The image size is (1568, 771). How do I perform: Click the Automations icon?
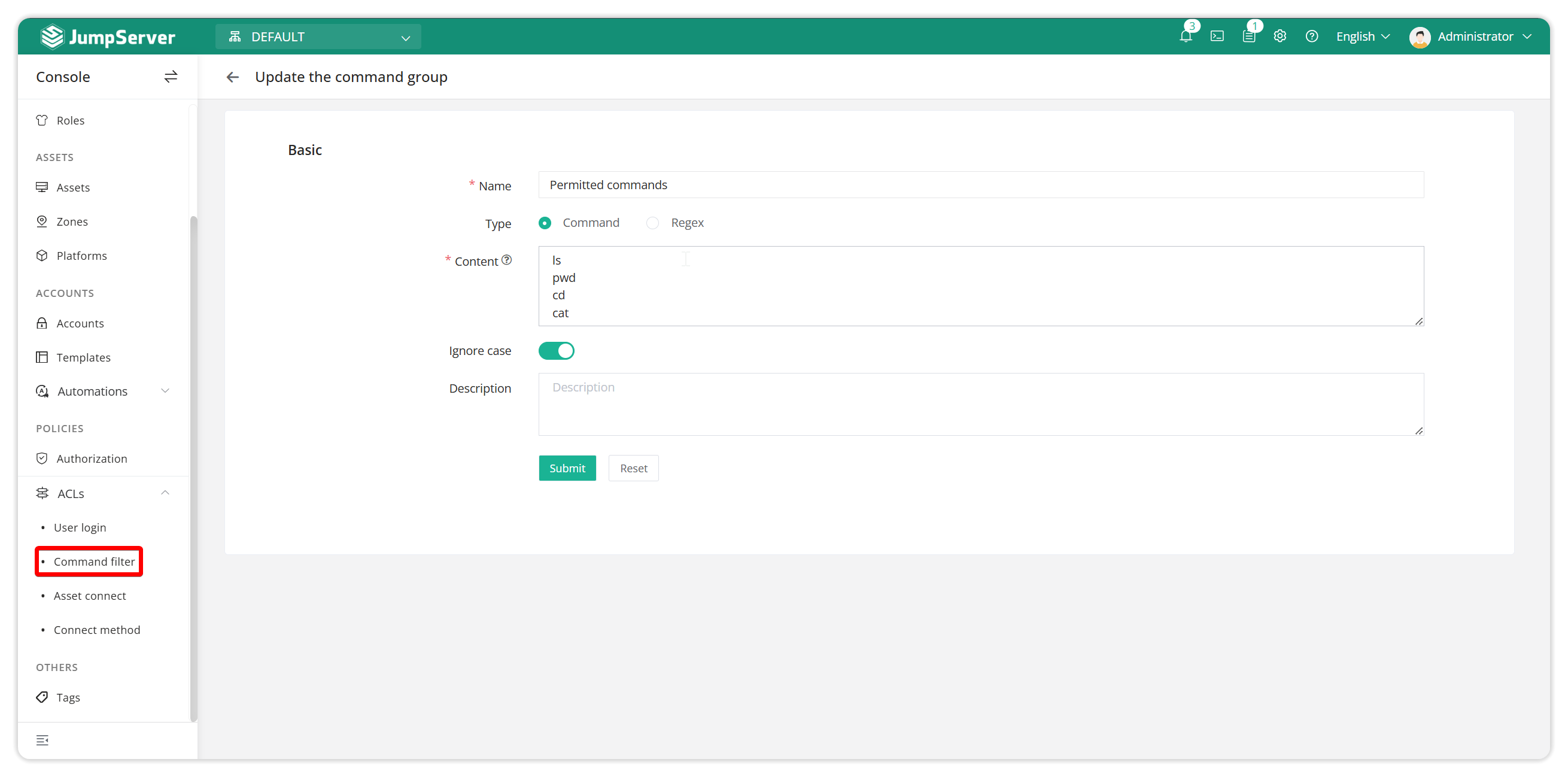(x=42, y=391)
